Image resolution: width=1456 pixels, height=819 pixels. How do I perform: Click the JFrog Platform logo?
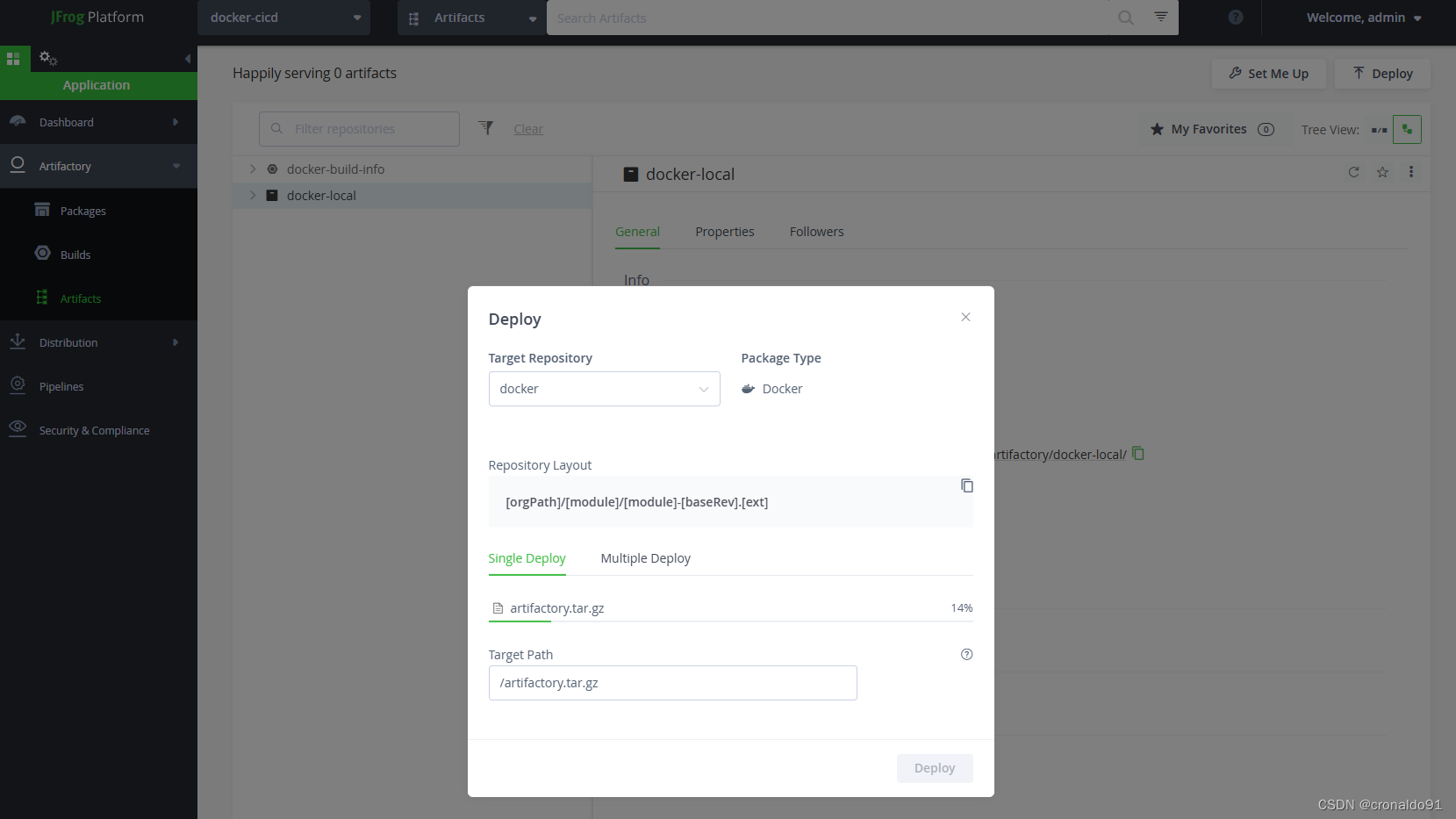[x=97, y=18]
